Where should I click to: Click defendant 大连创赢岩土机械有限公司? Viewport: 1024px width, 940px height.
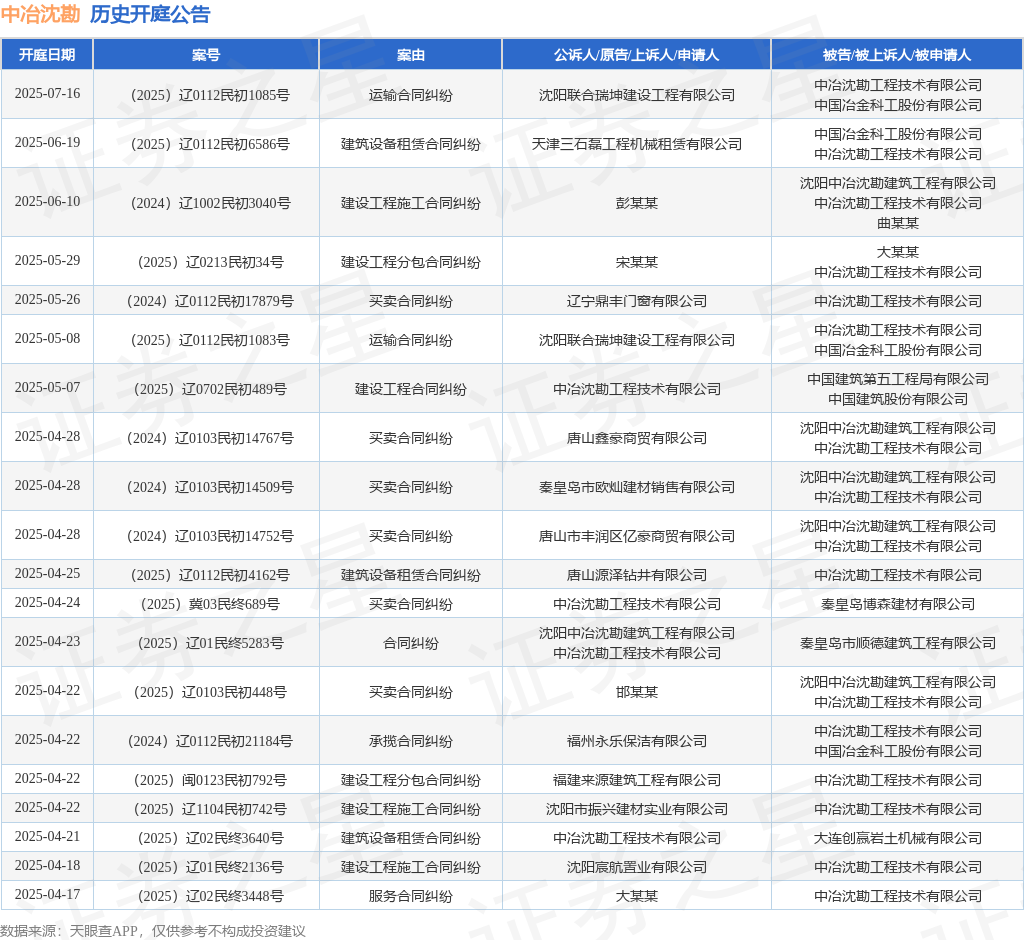click(898, 838)
